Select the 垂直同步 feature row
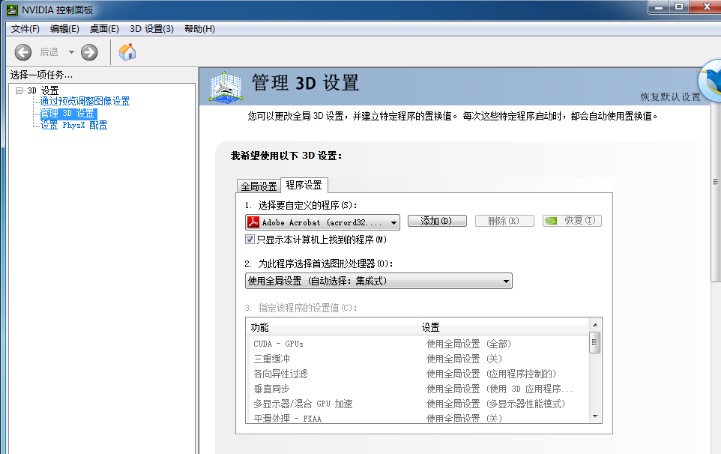Image resolution: width=721 pixels, height=454 pixels. coord(418,389)
